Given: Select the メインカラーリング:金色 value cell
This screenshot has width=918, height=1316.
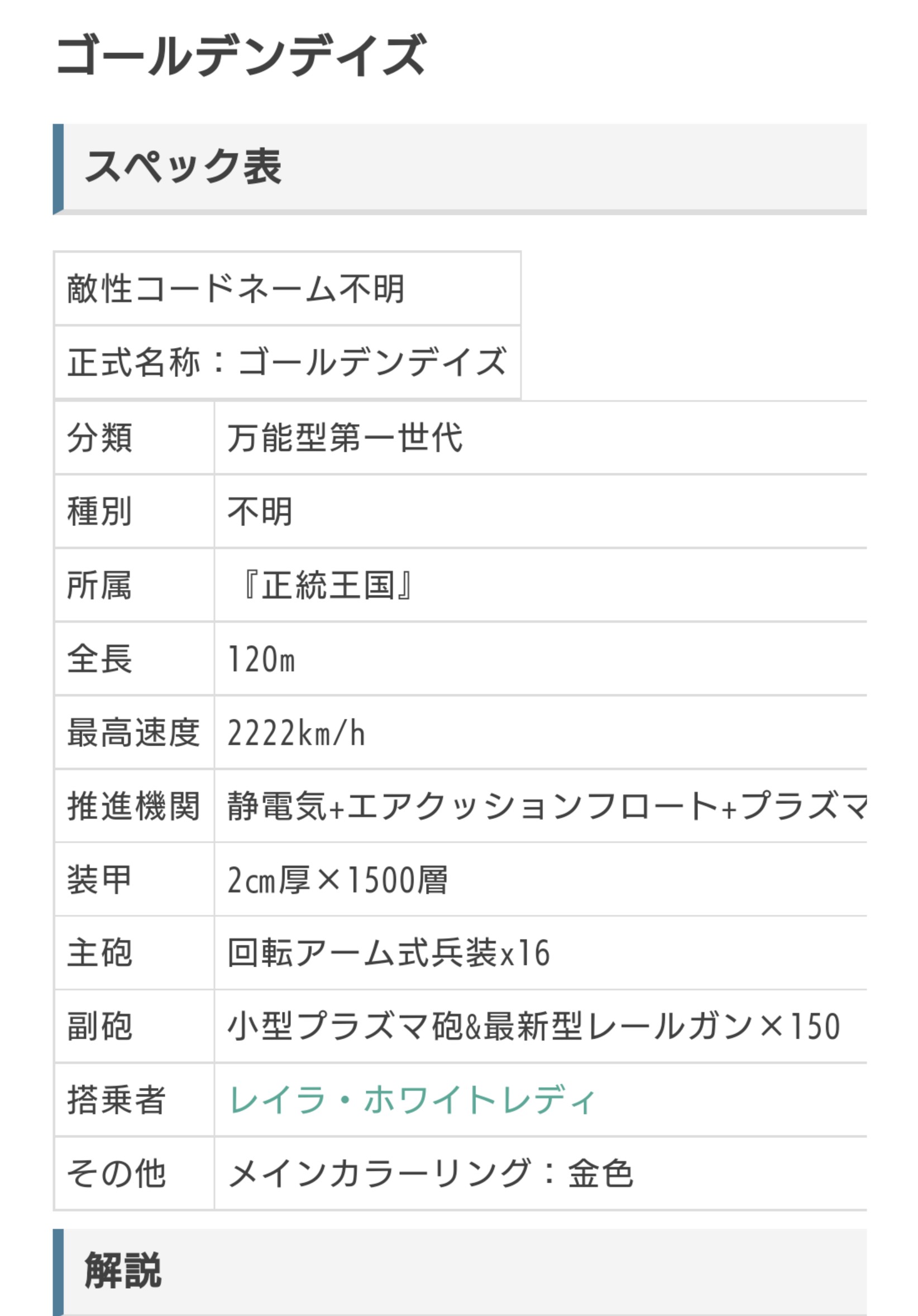Looking at the screenshot, I should pyautogui.click(x=430, y=1173).
